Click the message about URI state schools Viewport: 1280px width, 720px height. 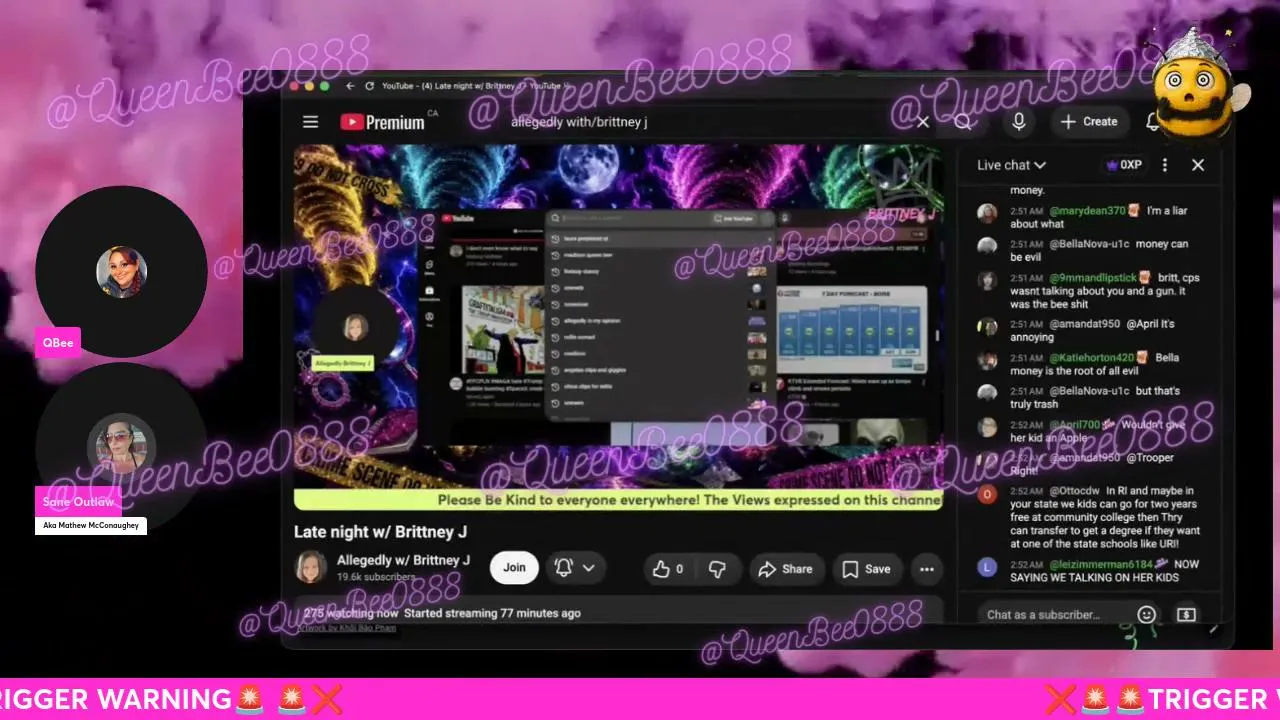[x=1105, y=517]
